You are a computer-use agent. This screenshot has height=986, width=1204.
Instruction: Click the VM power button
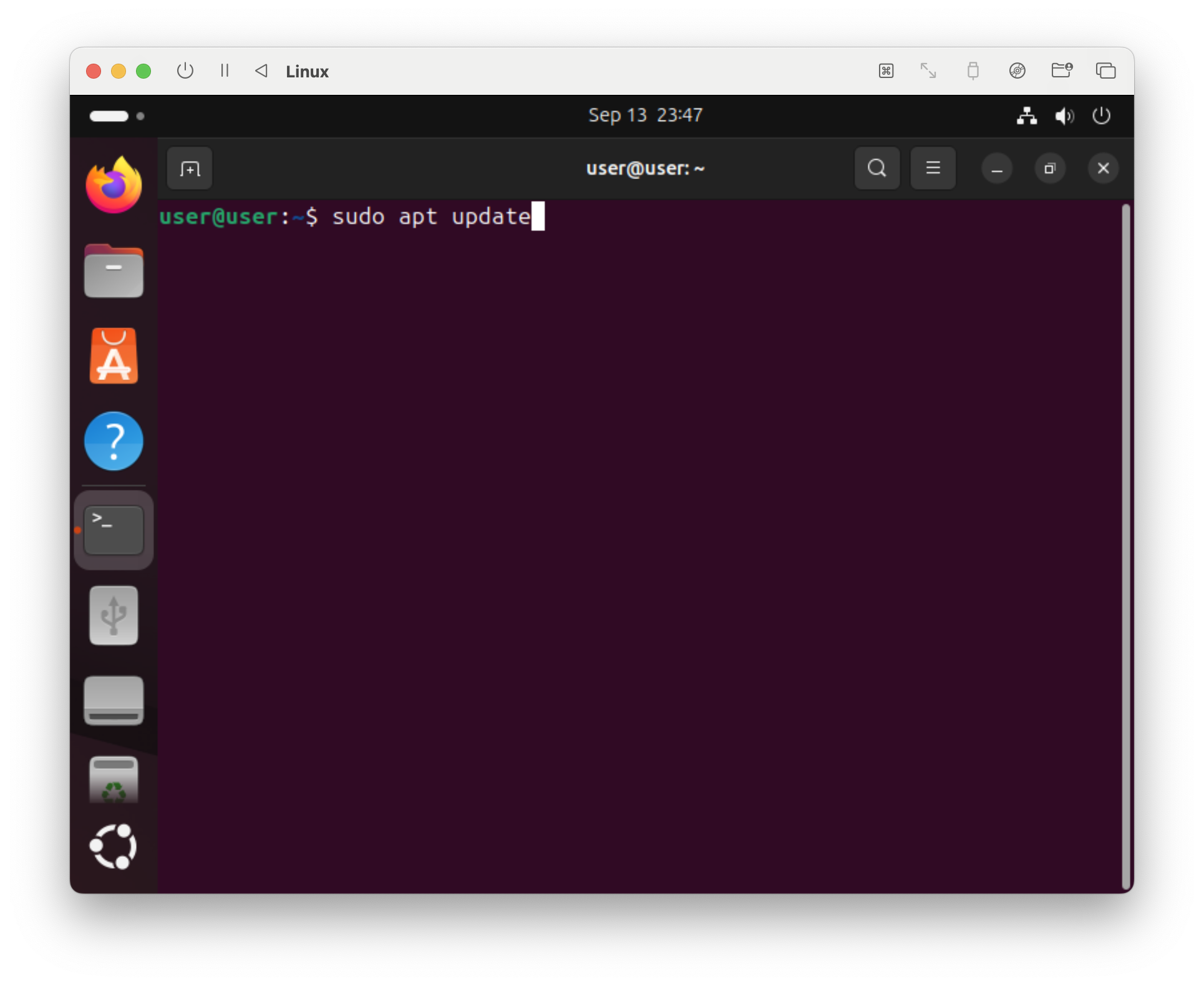185,71
